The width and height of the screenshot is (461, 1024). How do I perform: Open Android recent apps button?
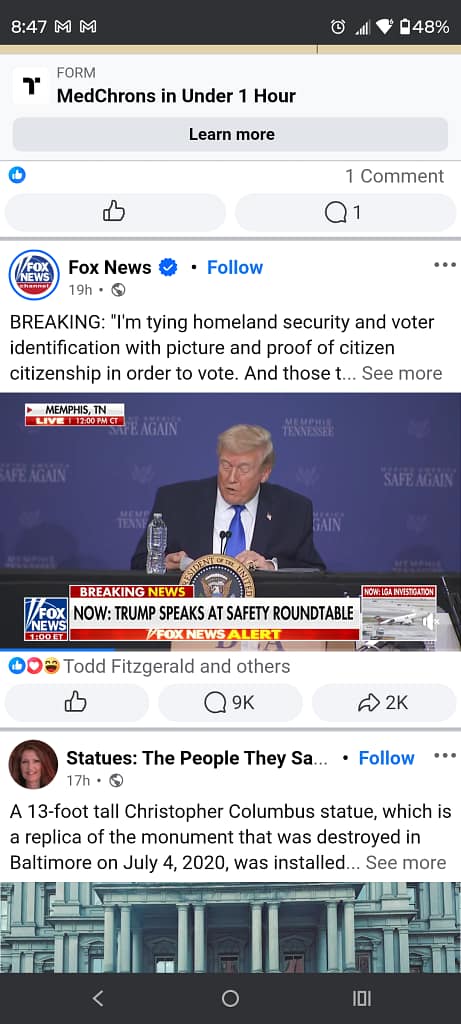click(x=362, y=998)
